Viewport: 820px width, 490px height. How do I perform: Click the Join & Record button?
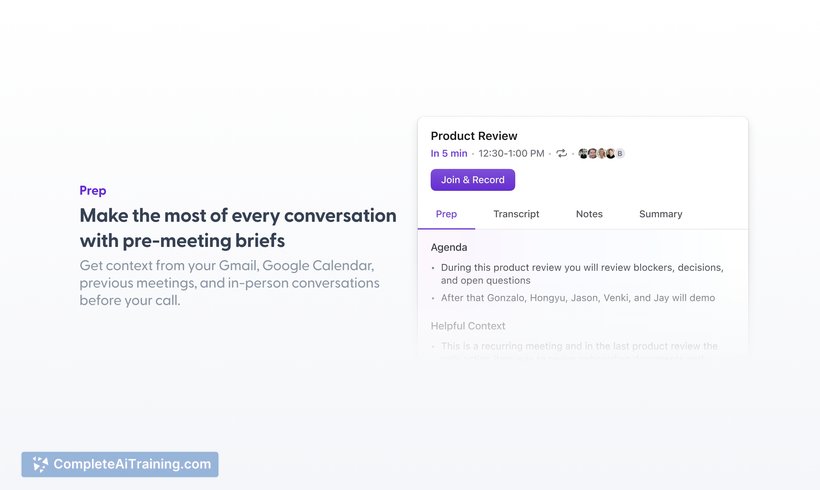(x=473, y=180)
